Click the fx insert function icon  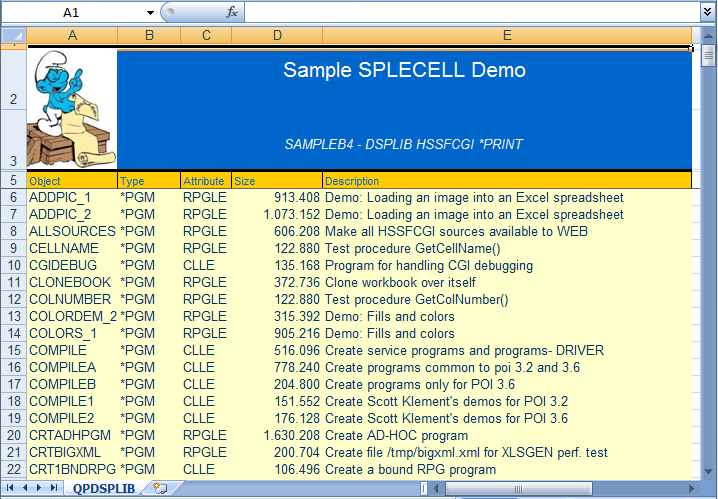point(232,12)
